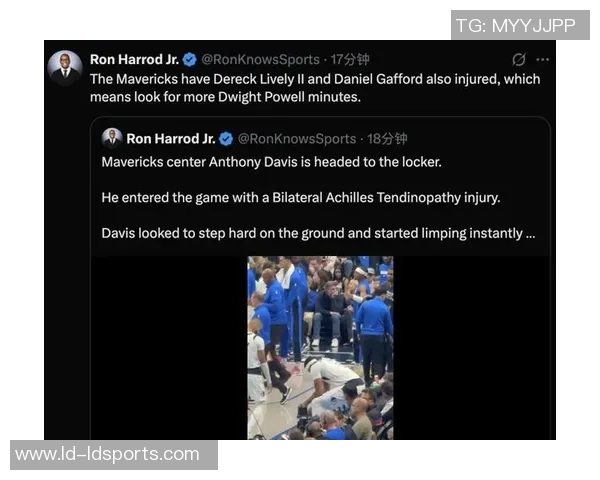Click the verified badge inside the quoted tweet
600x480 pixels.
pos(226,139)
